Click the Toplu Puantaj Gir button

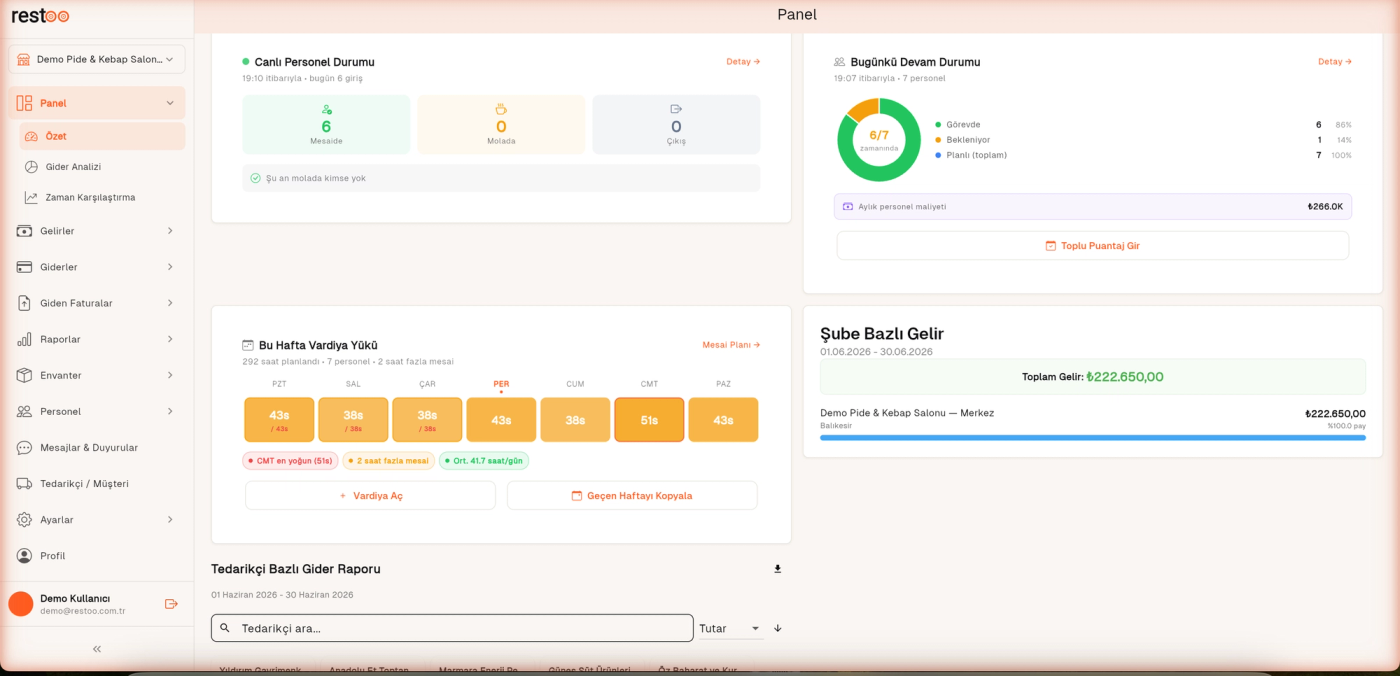(1093, 246)
